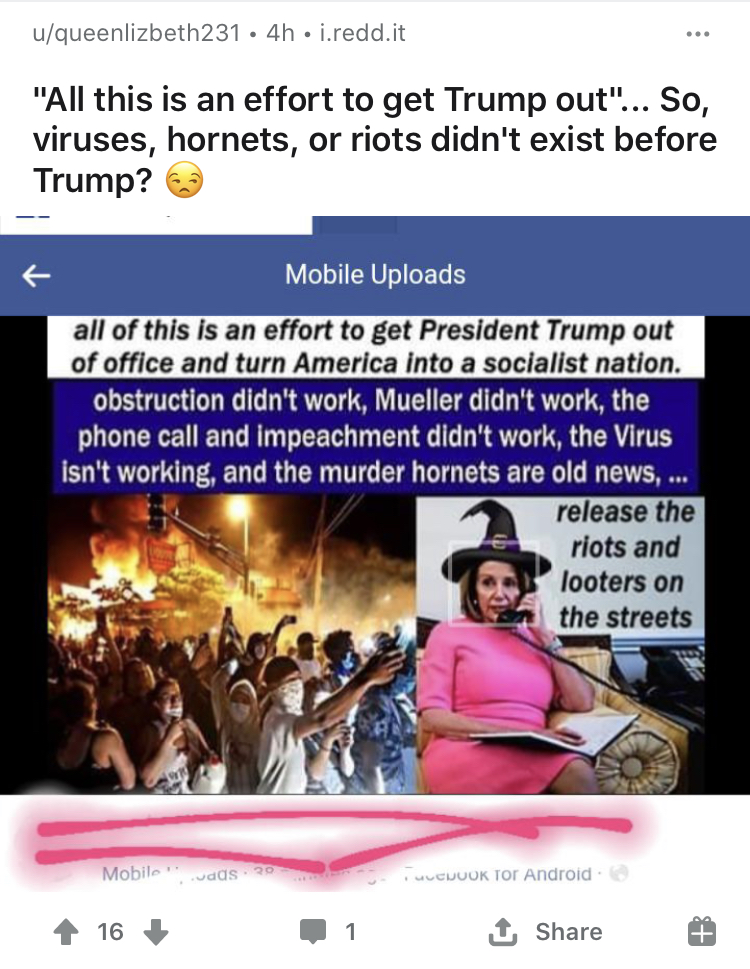This screenshot has width=750, height=969.
Task: Open the three-dot post options menu
Action: click(x=698, y=33)
